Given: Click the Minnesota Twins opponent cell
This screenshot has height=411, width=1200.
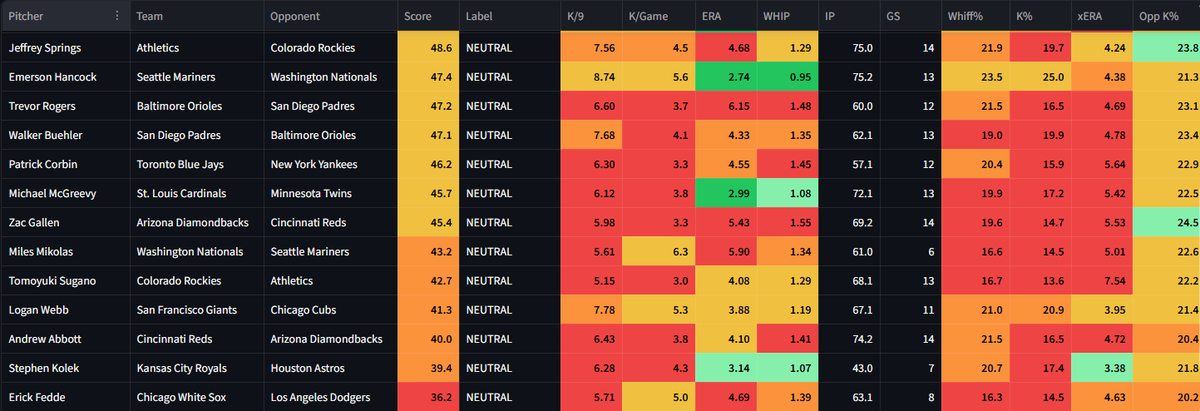Looking at the screenshot, I should pyautogui.click(x=331, y=193).
